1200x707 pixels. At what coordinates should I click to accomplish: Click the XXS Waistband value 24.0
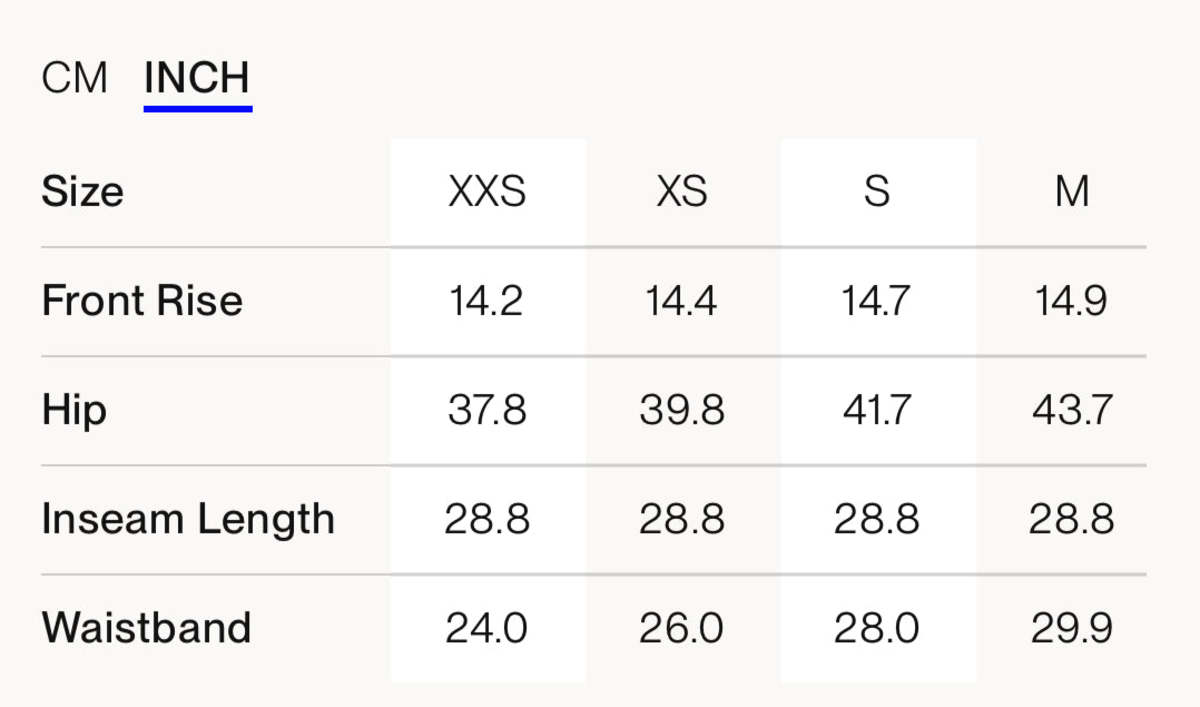pyautogui.click(x=487, y=628)
